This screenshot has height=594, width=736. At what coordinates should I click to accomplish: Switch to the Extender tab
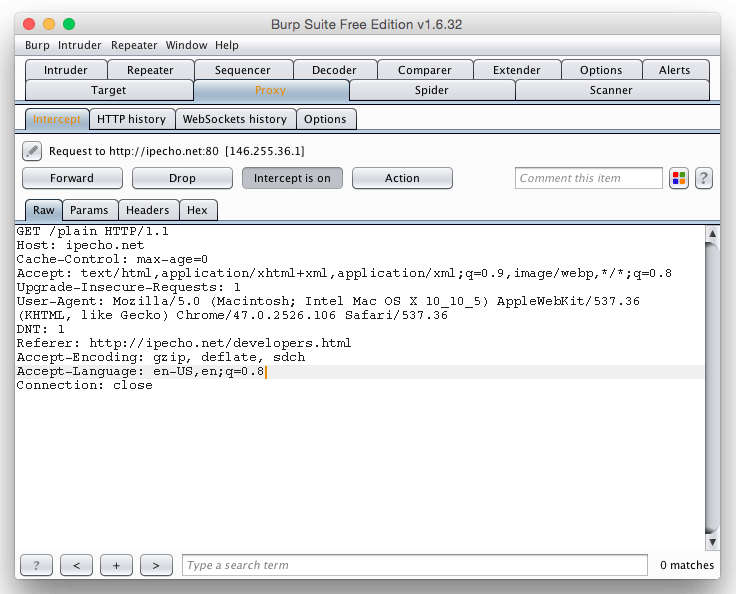tap(516, 70)
